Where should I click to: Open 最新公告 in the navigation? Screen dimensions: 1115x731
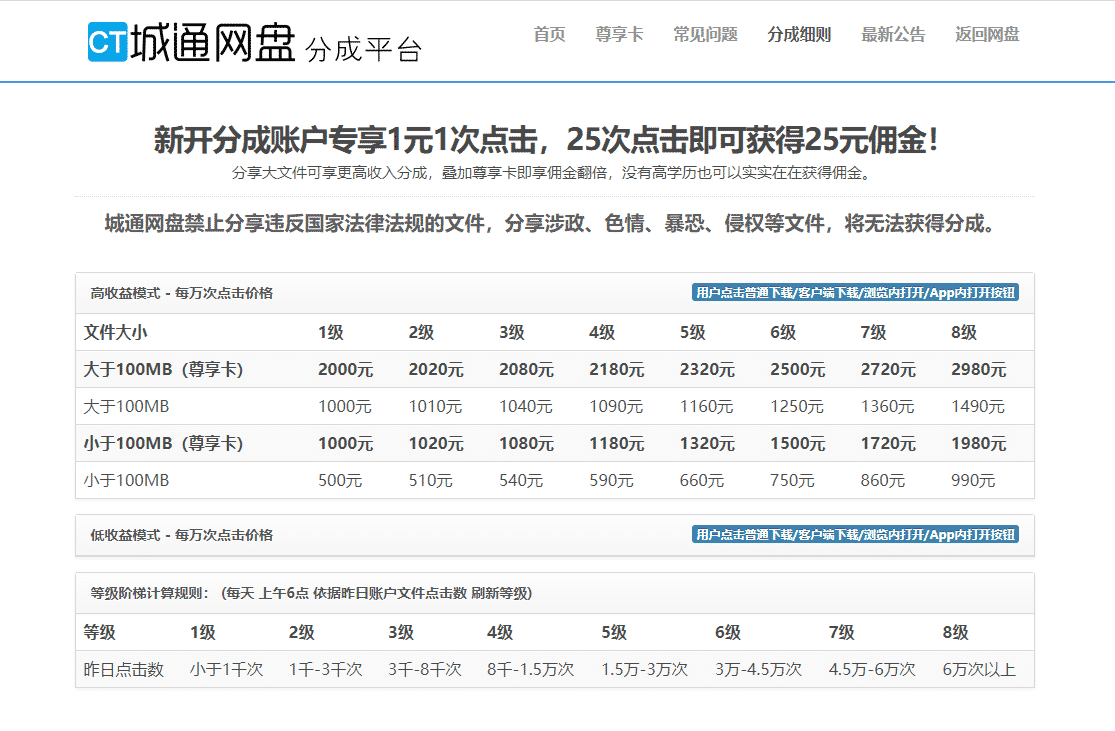tap(893, 34)
